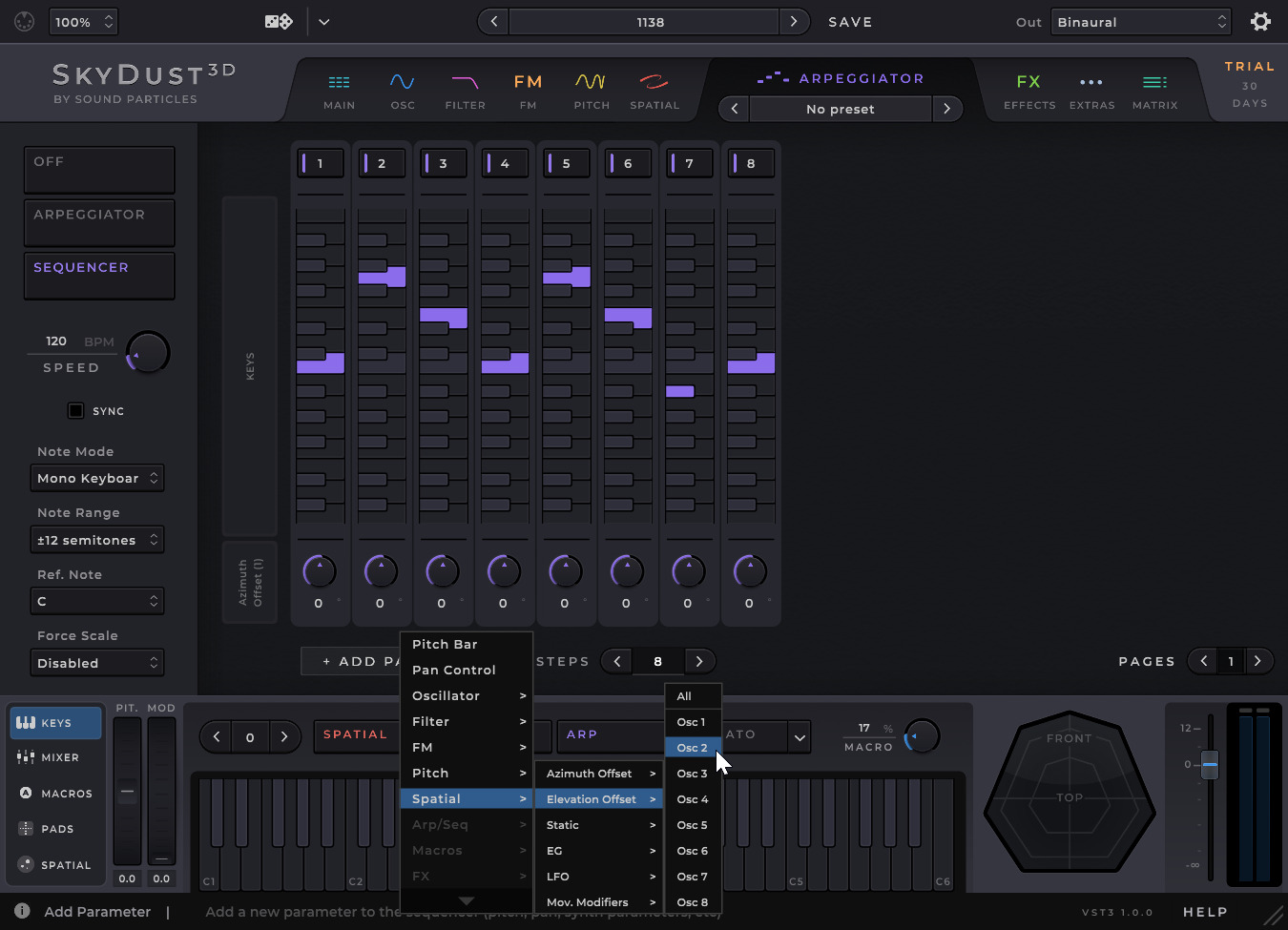Open the PITCH section icon
1288x930 pixels.
tap(591, 83)
